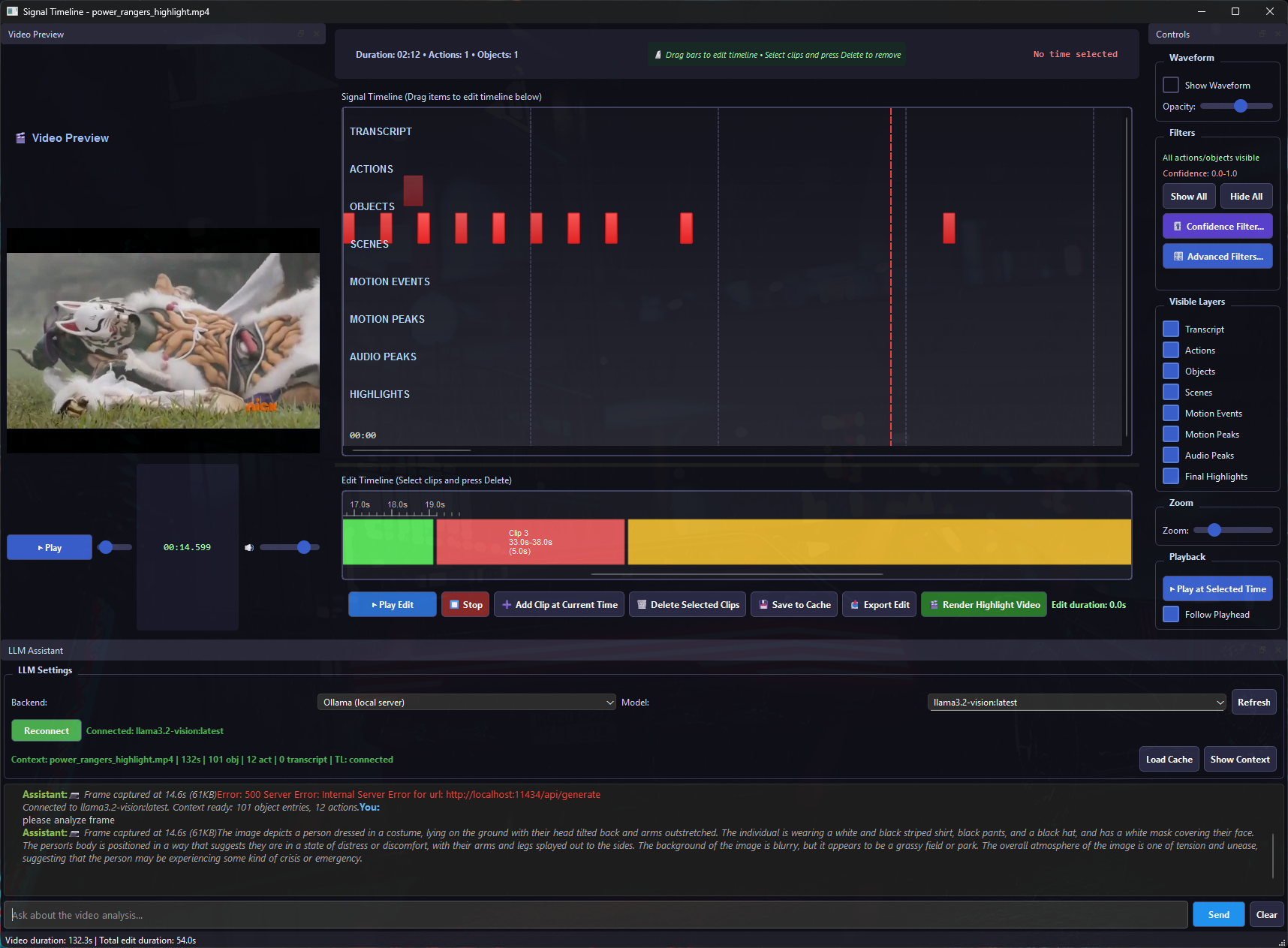Click the Zoom slider handle
Screen dimensions: 1288x948
pos(1214,530)
